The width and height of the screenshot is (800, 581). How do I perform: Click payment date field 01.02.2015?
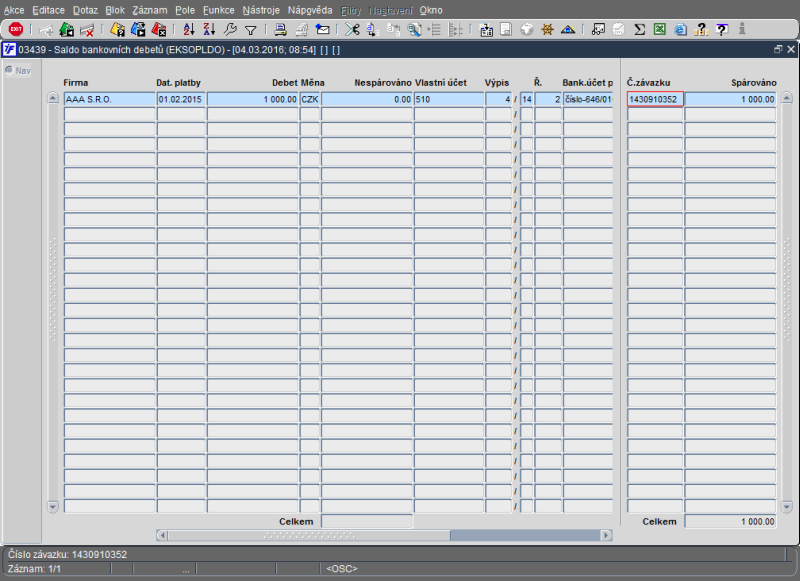point(181,99)
